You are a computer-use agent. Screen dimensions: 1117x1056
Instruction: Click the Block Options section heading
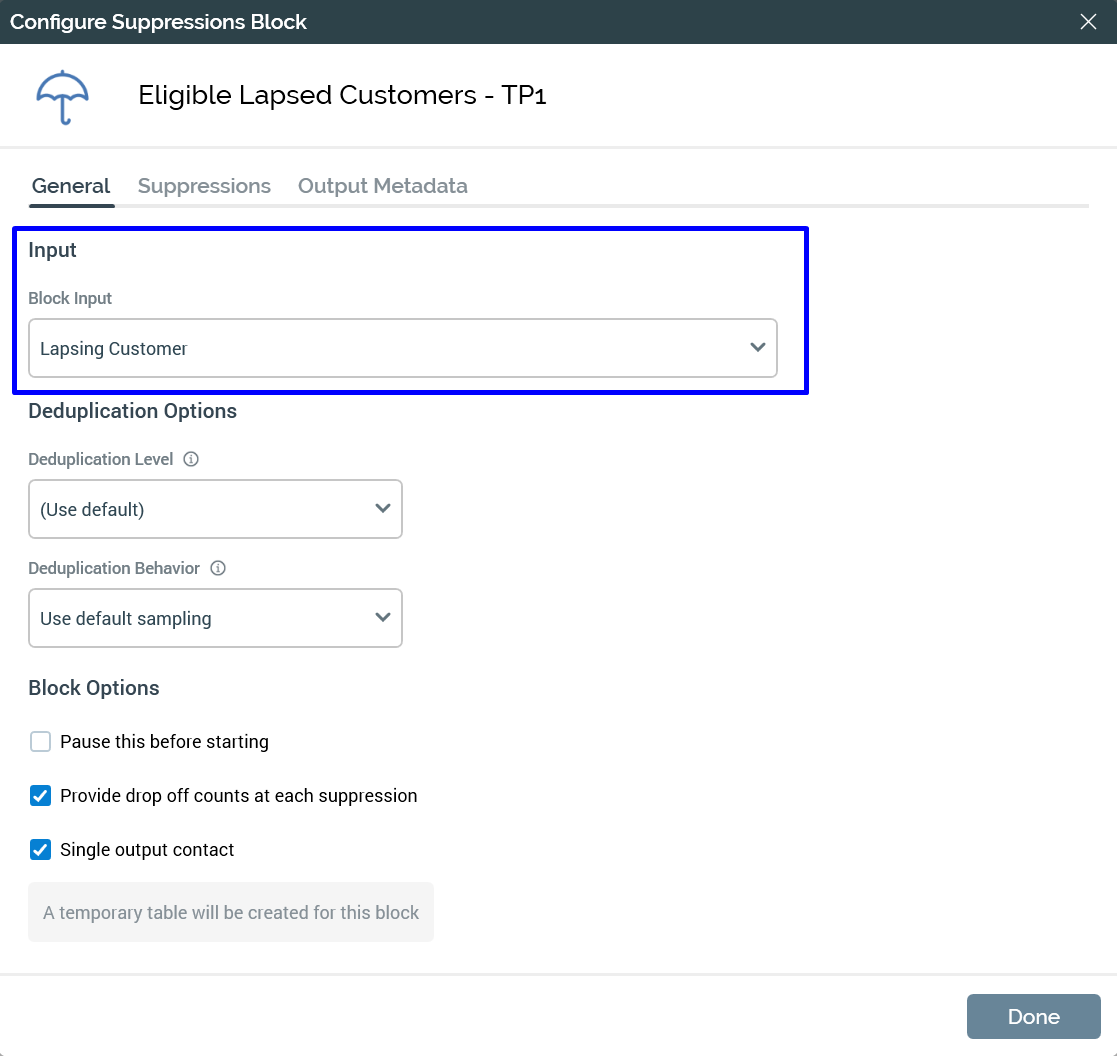point(94,688)
